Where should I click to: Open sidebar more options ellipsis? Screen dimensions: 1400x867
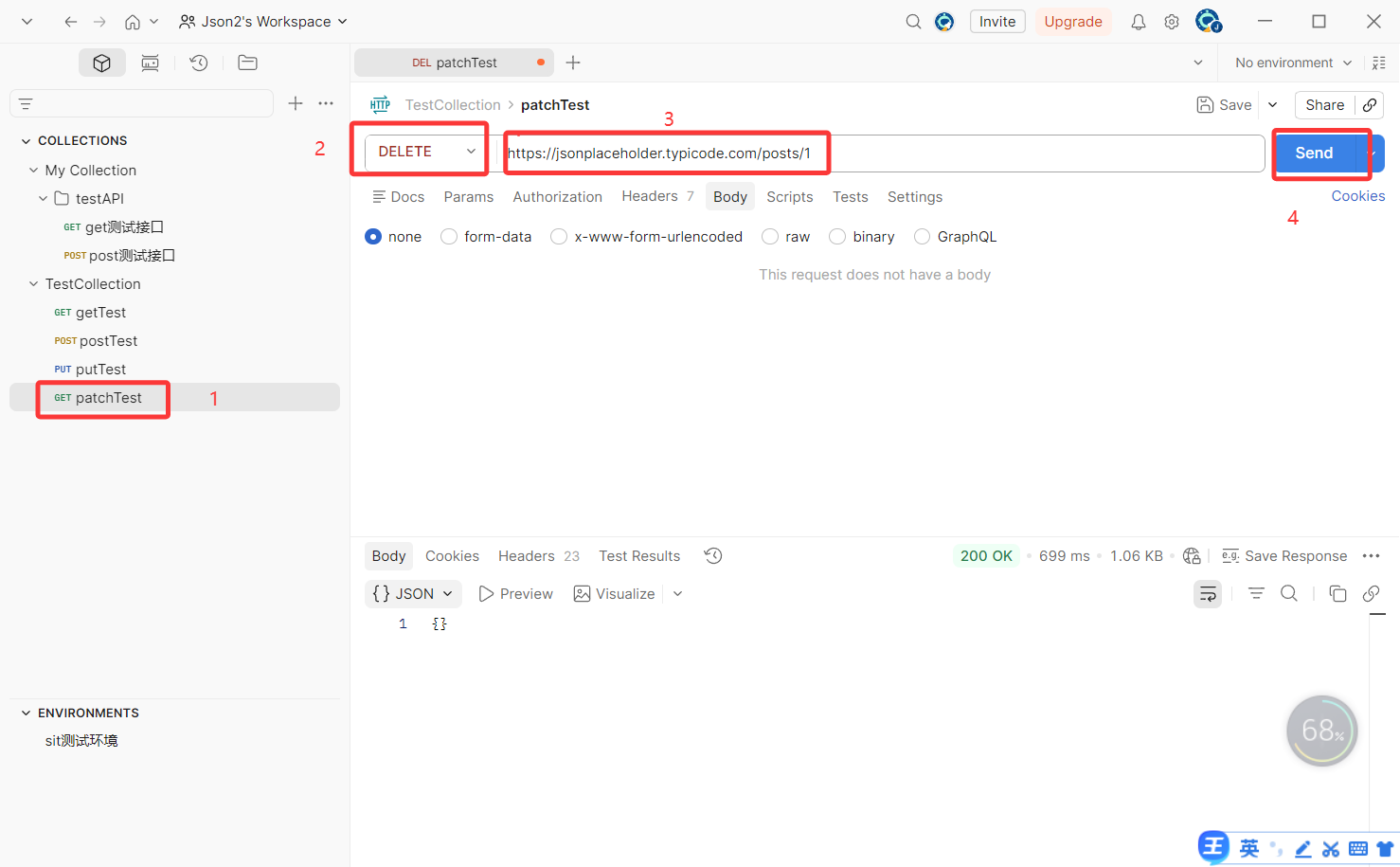[x=326, y=103]
